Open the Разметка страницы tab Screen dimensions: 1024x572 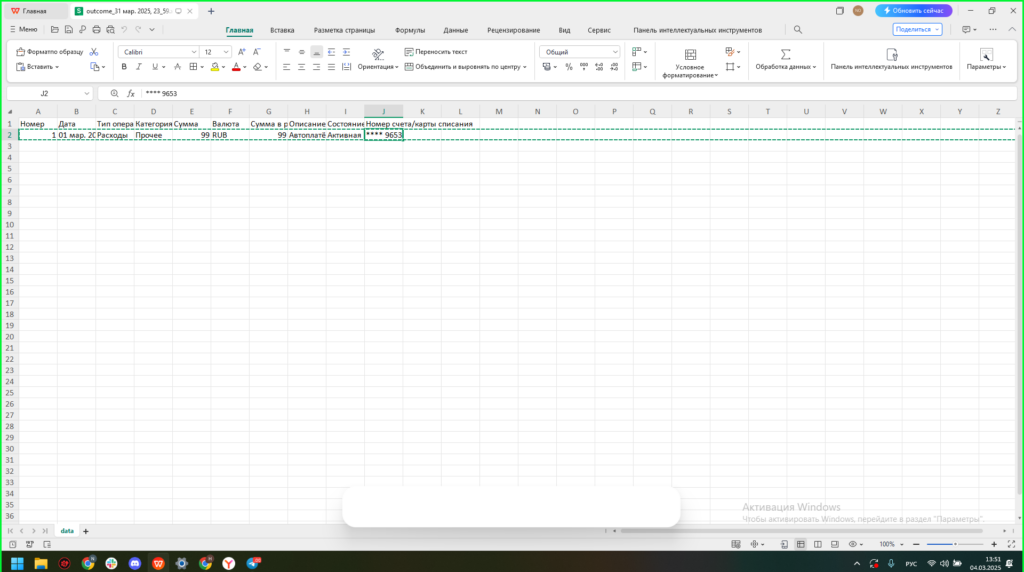click(x=344, y=30)
